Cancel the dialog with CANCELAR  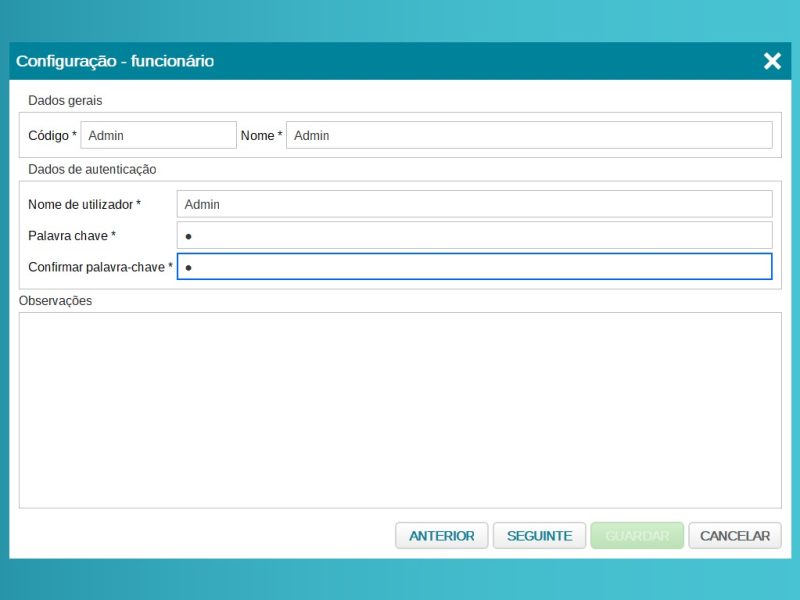click(735, 536)
